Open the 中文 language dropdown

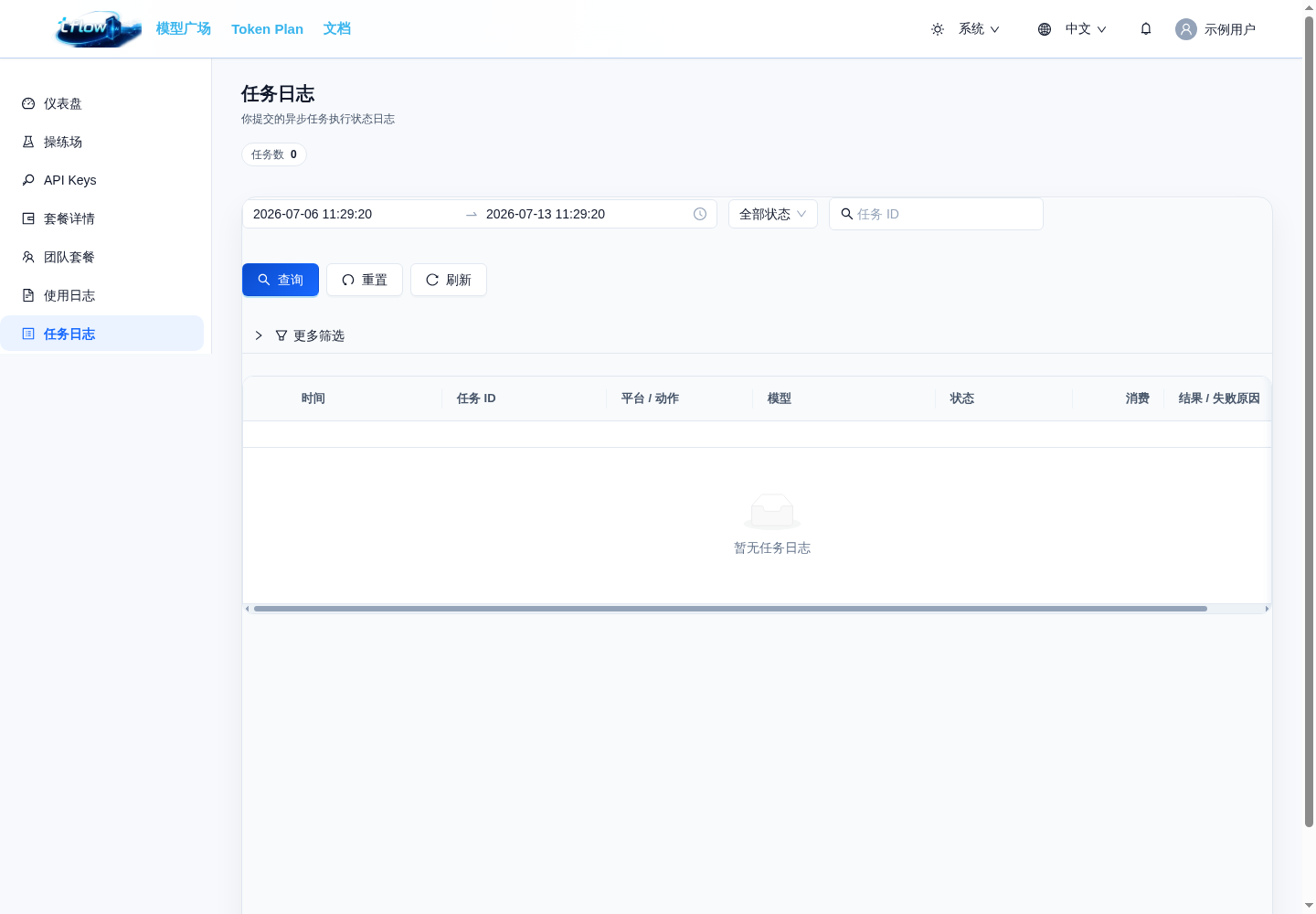click(x=1086, y=29)
